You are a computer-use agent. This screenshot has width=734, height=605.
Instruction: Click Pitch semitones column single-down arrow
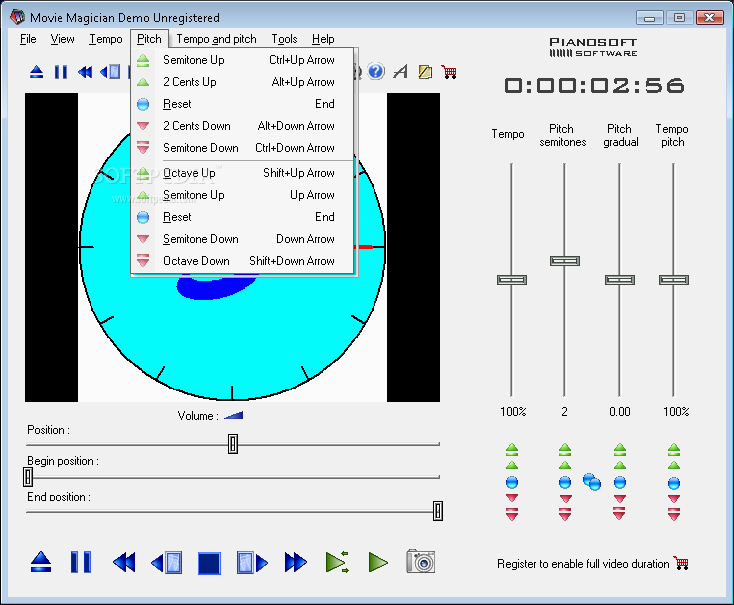click(565, 499)
